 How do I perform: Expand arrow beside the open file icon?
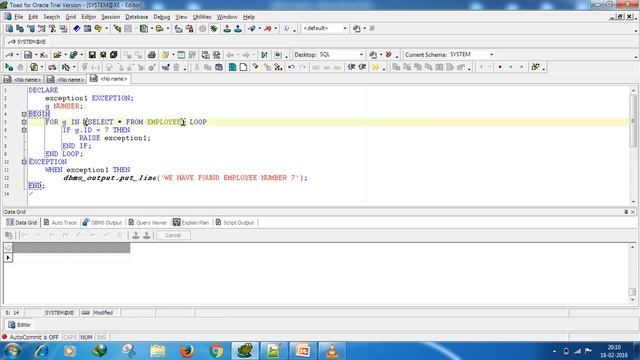(x=65, y=55)
